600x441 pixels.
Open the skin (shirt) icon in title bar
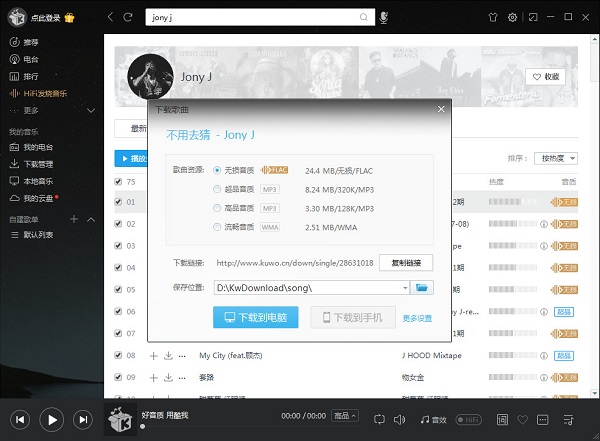click(491, 17)
